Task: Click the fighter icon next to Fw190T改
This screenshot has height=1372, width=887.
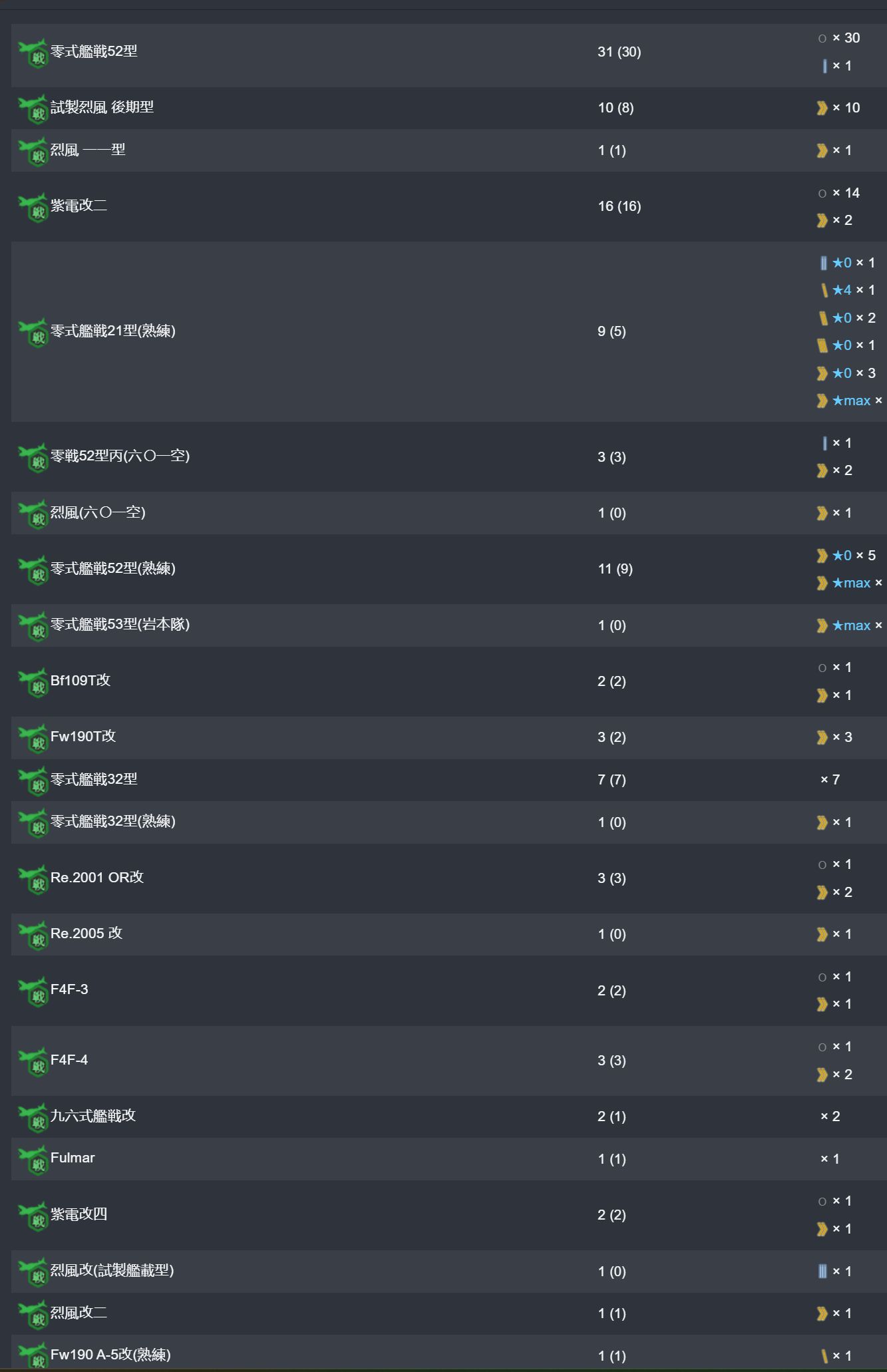Action: (x=33, y=739)
